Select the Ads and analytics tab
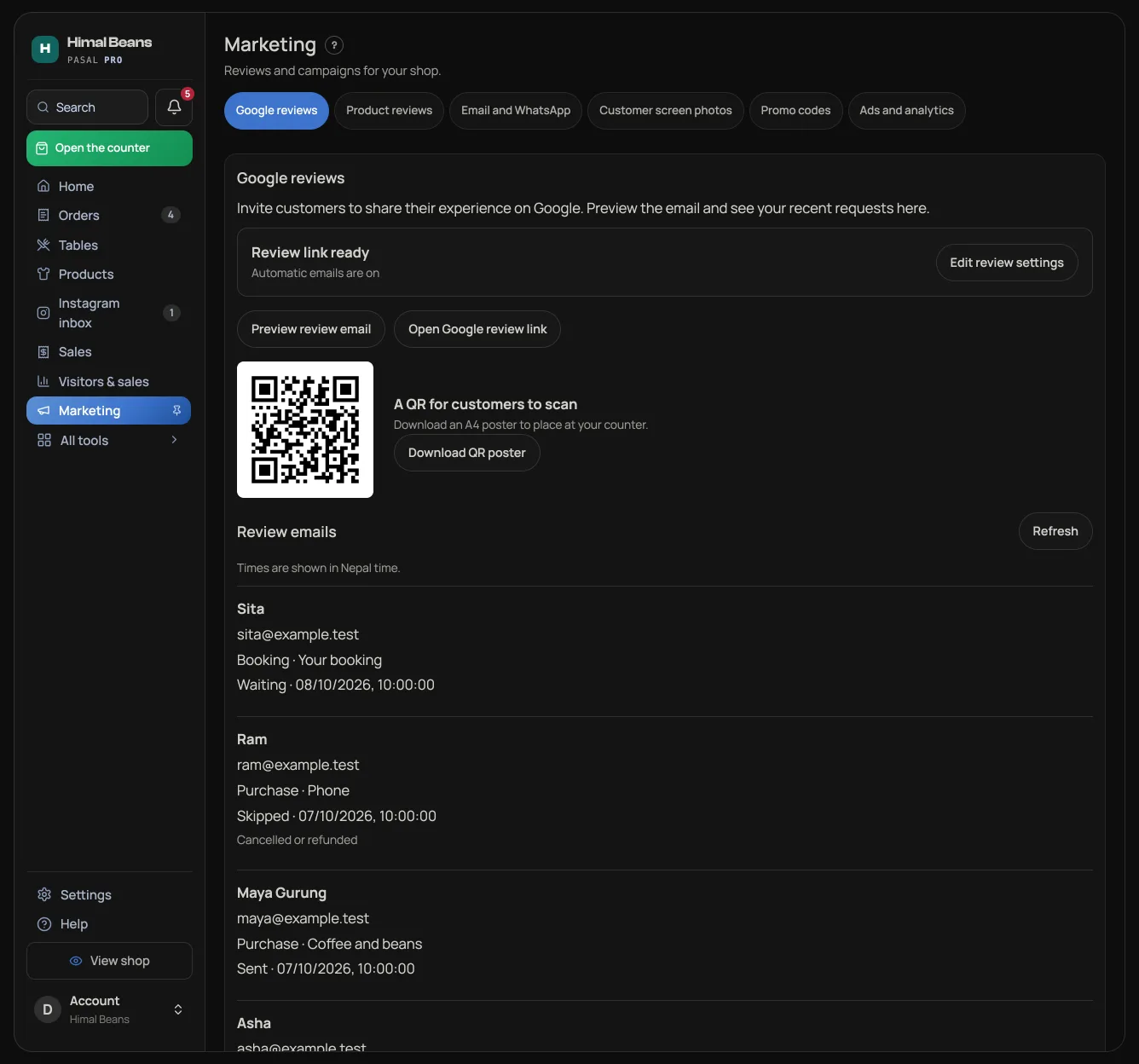 tap(906, 111)
